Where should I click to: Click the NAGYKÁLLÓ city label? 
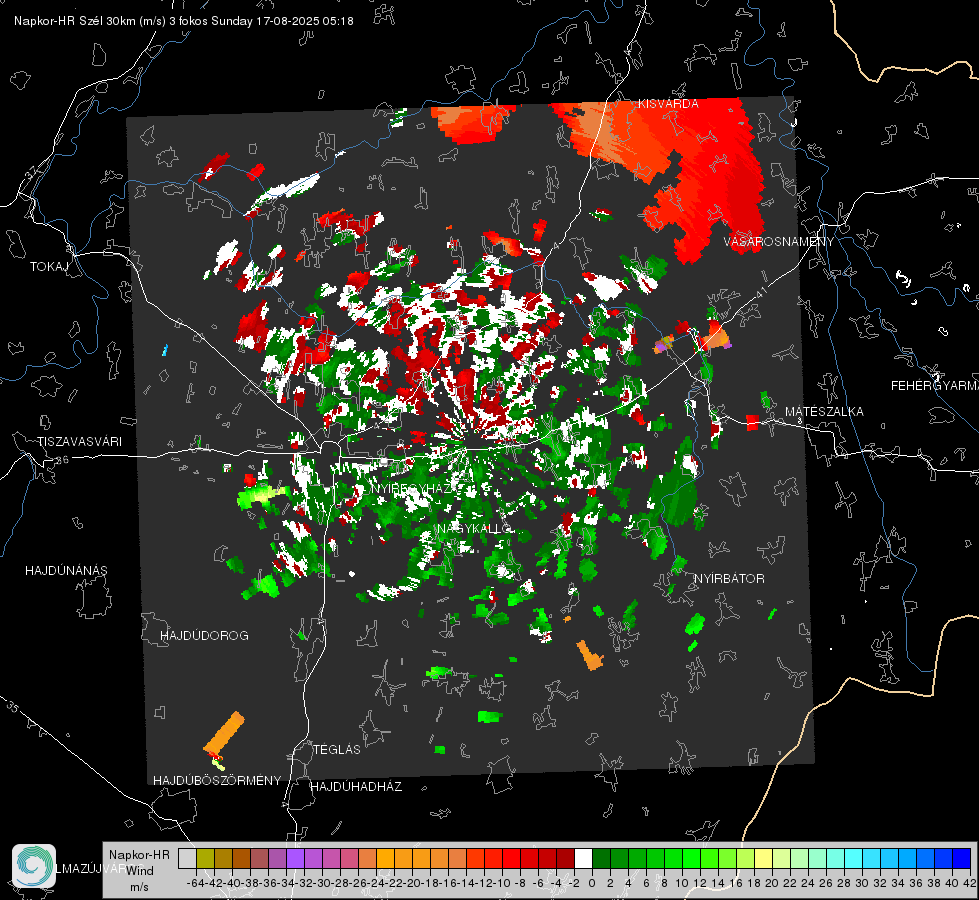tap(475, 528)
